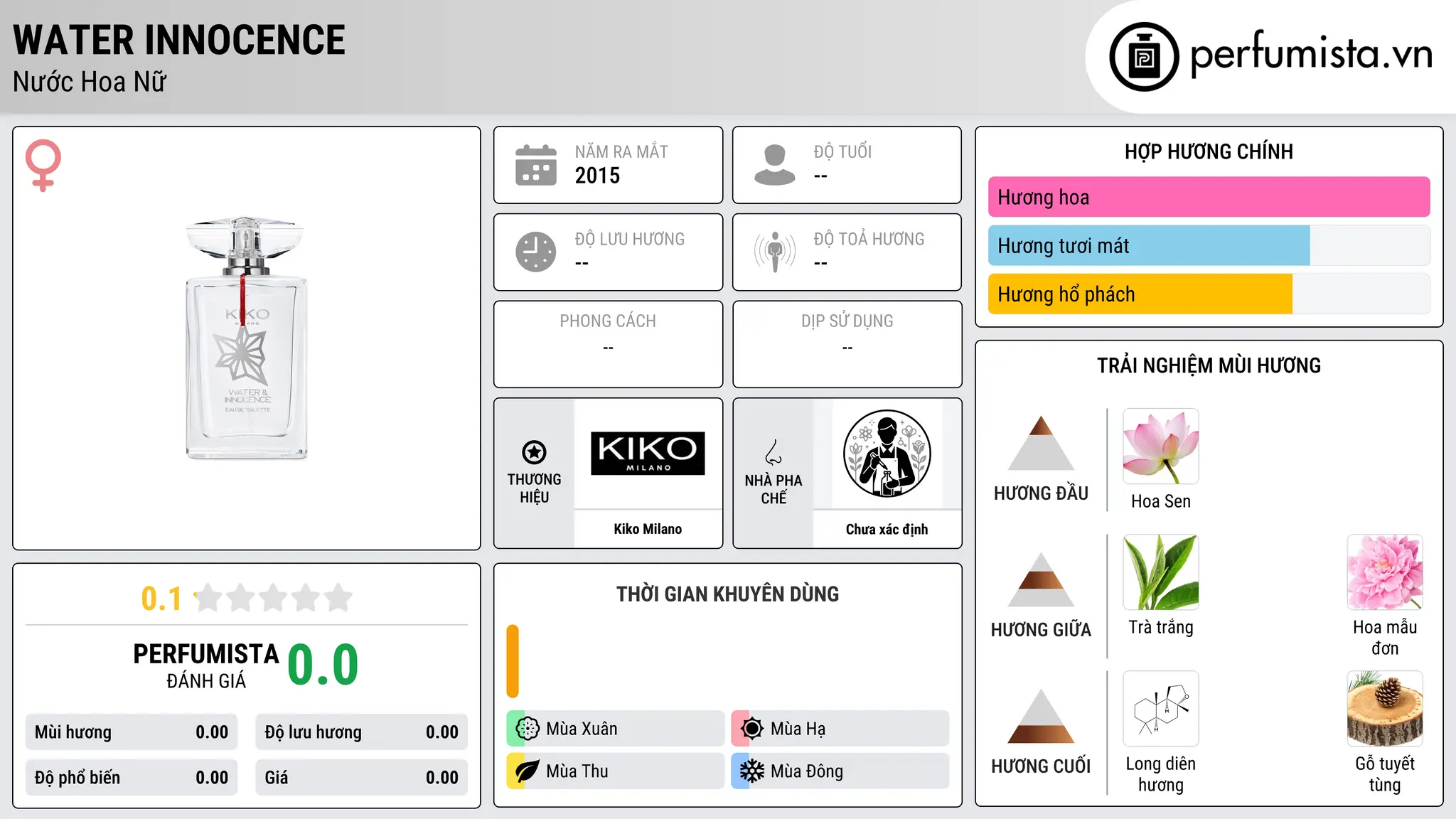Select the Mùa Đông season row
Image resolution: width=1456 pixels, height=819 pixels.
click(840, 771)
